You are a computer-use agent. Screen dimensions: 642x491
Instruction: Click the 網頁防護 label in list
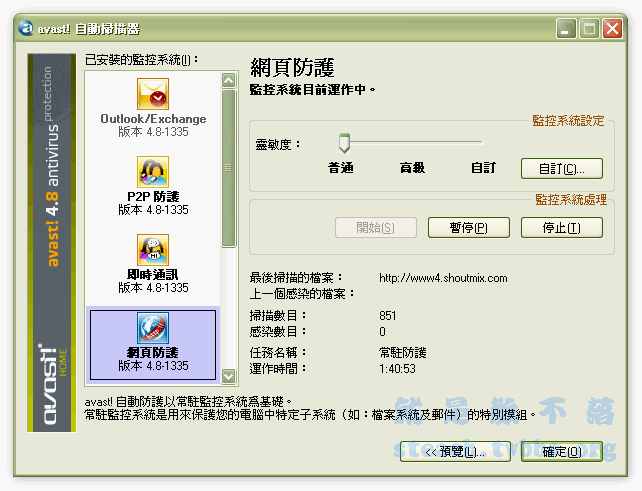coord(153,353)
